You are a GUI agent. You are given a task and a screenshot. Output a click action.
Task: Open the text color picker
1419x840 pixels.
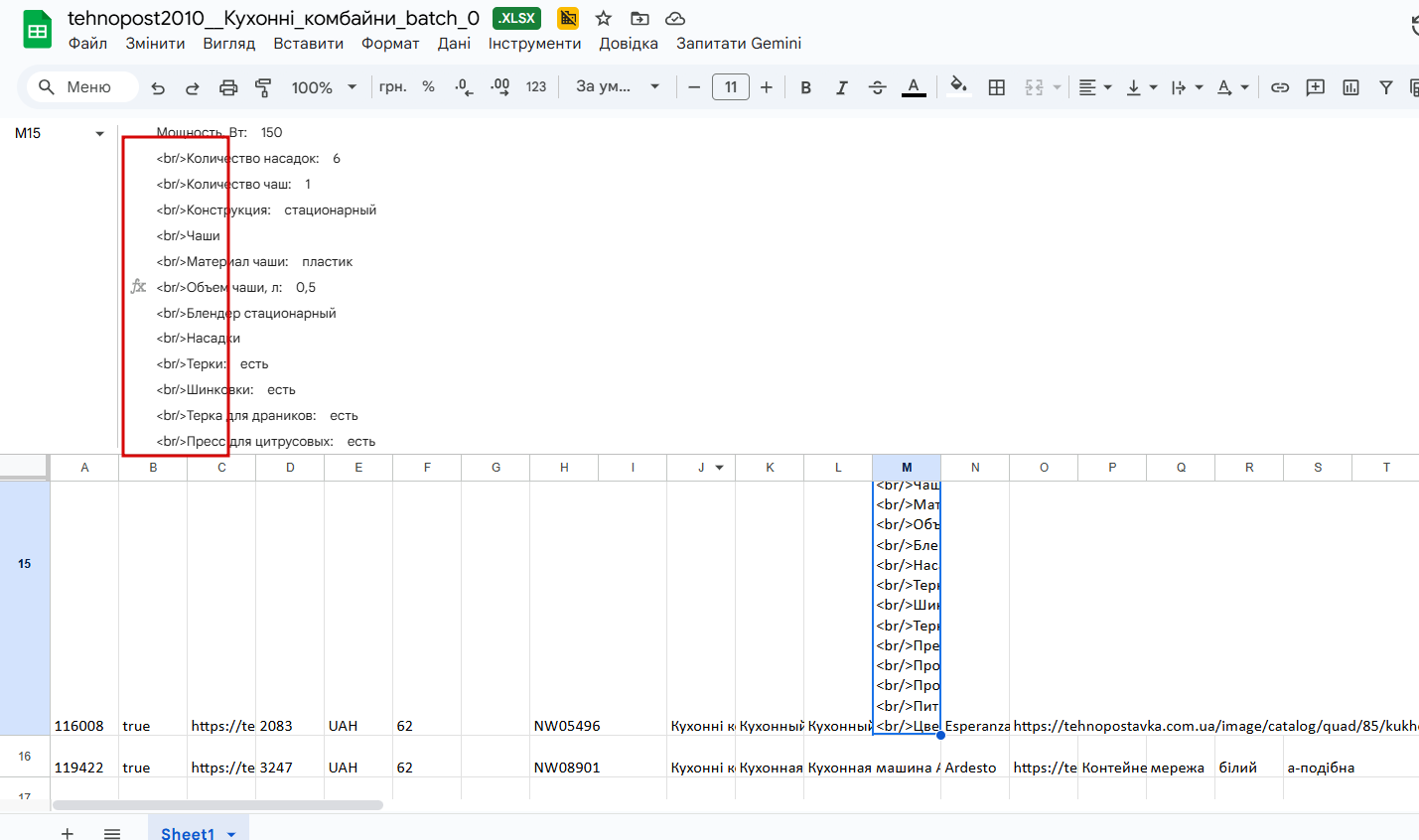(x=914, y=87)
